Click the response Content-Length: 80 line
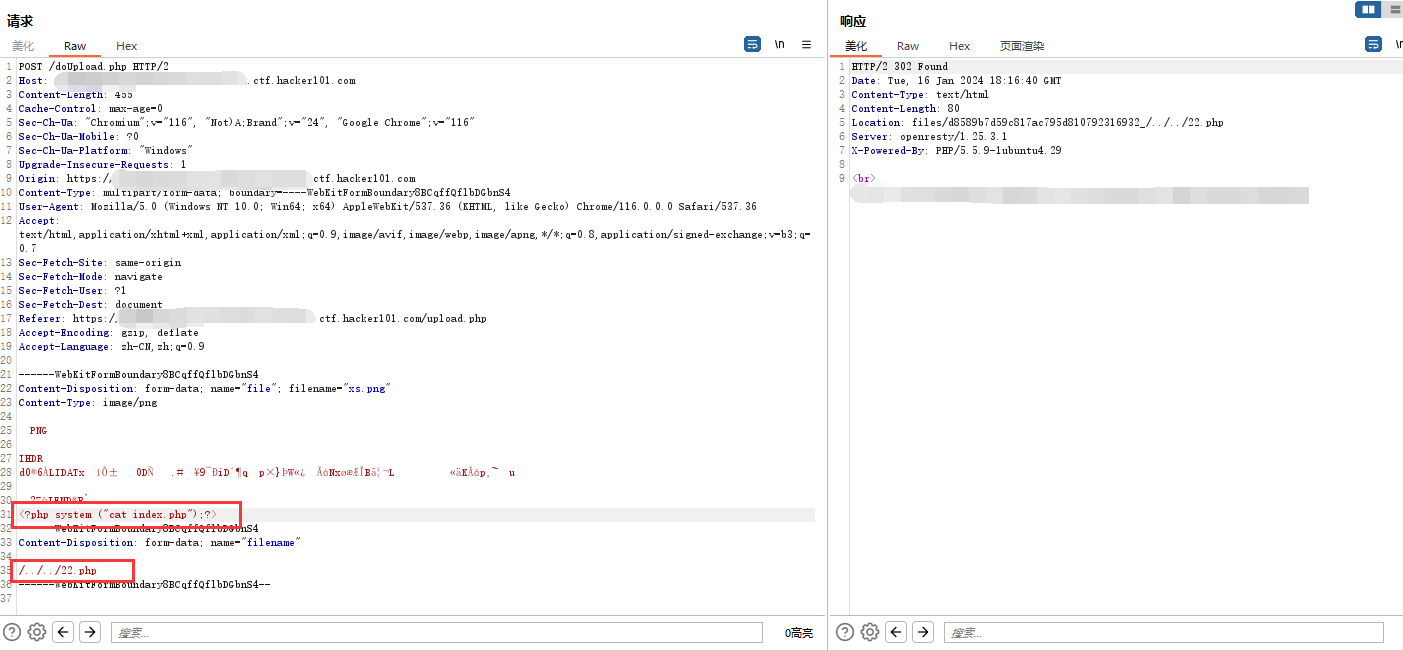Screen dimensions: 1403x651 pos(905,108)
